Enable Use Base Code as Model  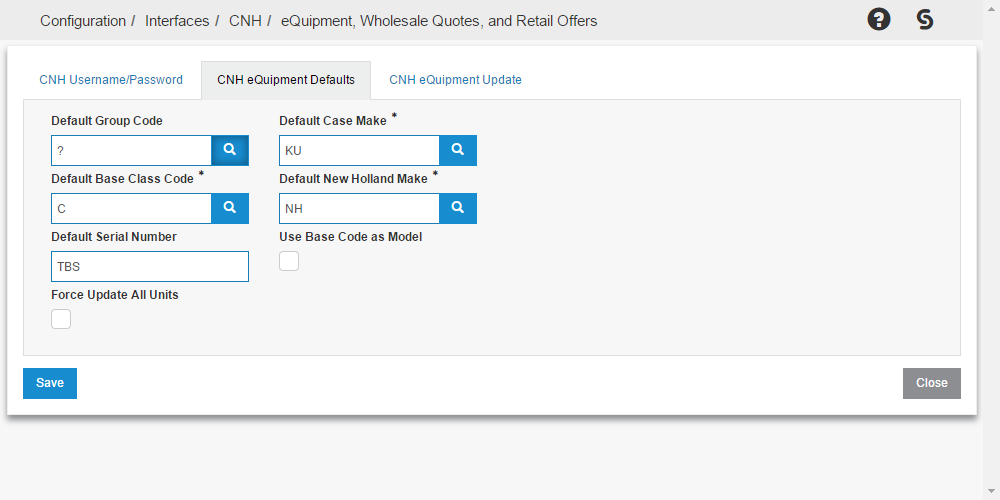(289, 261)
